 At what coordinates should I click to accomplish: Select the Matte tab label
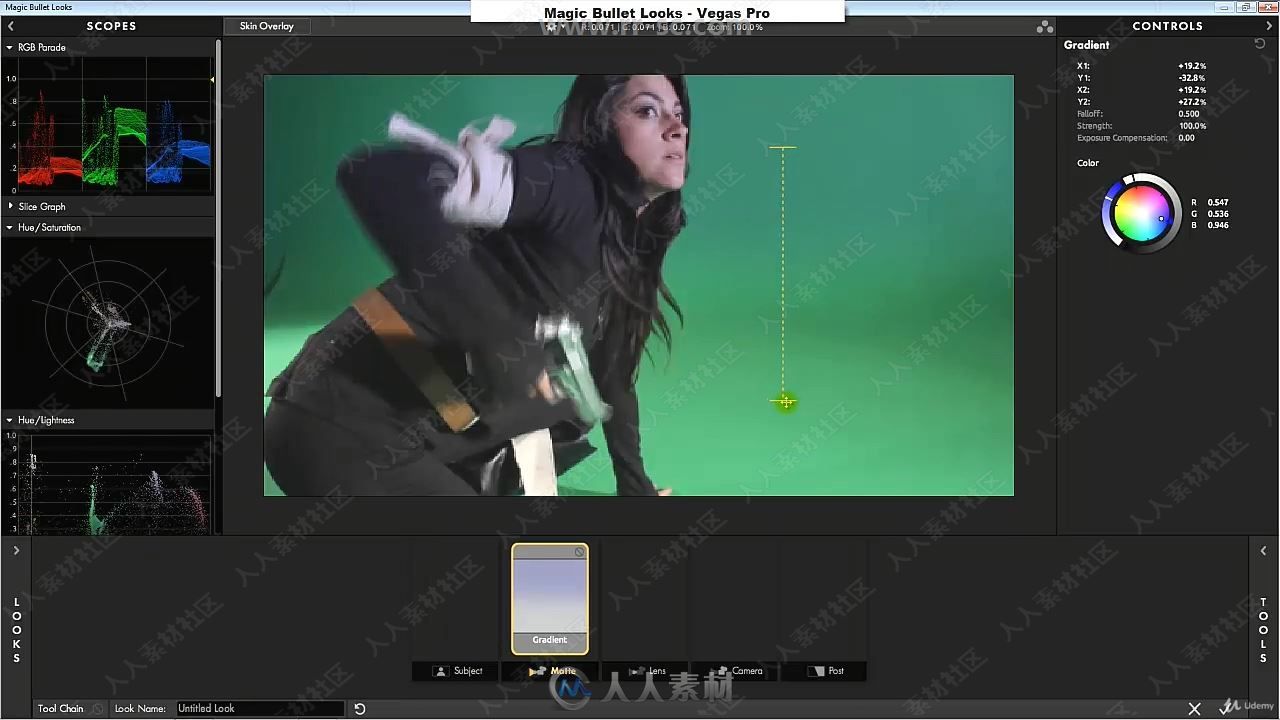tap(563, 671)
